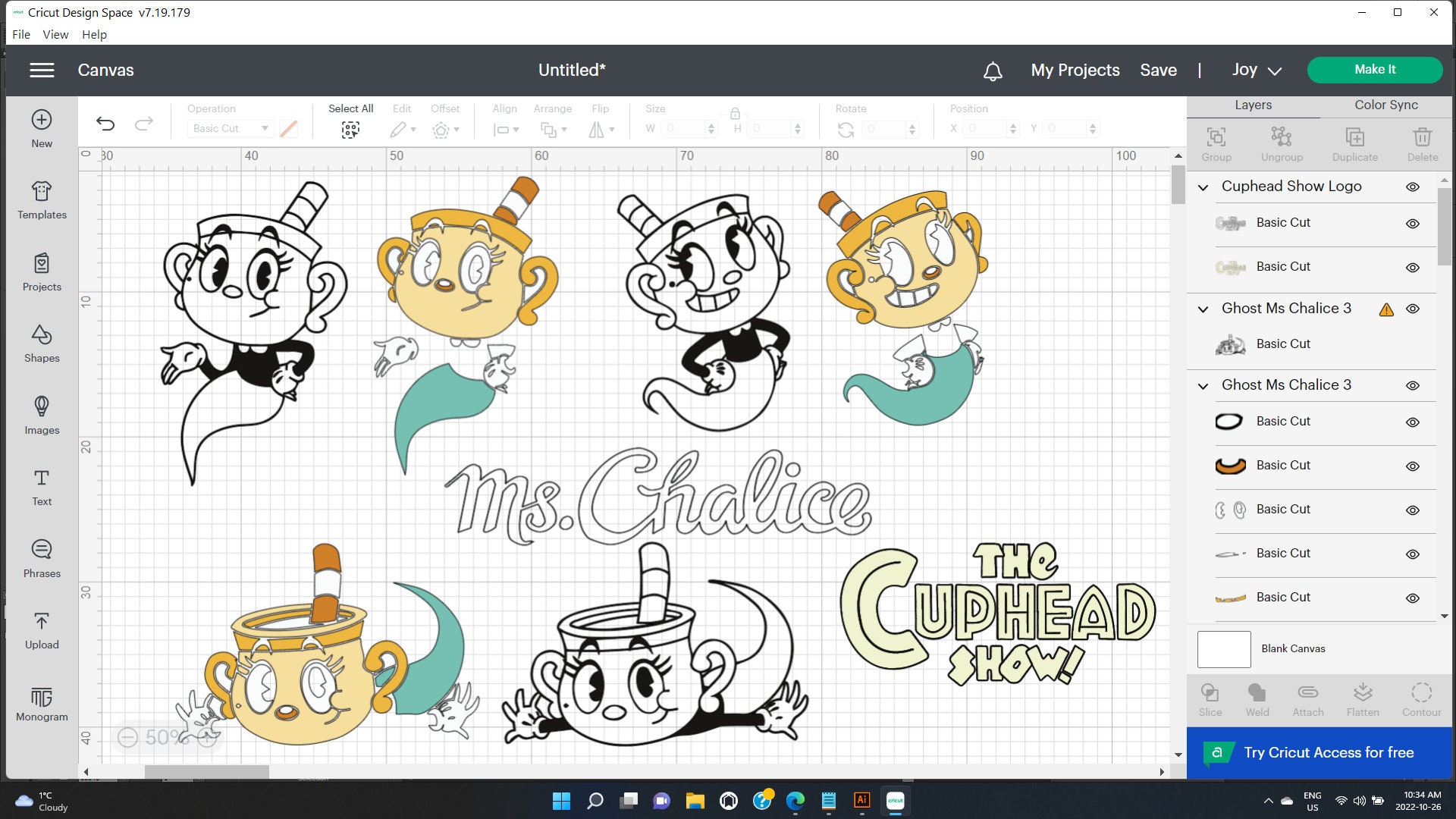Open the Offset dropdown
The width and height of the screenshot is (1456, 819).
pyautogui.click(x=445, y=130)
